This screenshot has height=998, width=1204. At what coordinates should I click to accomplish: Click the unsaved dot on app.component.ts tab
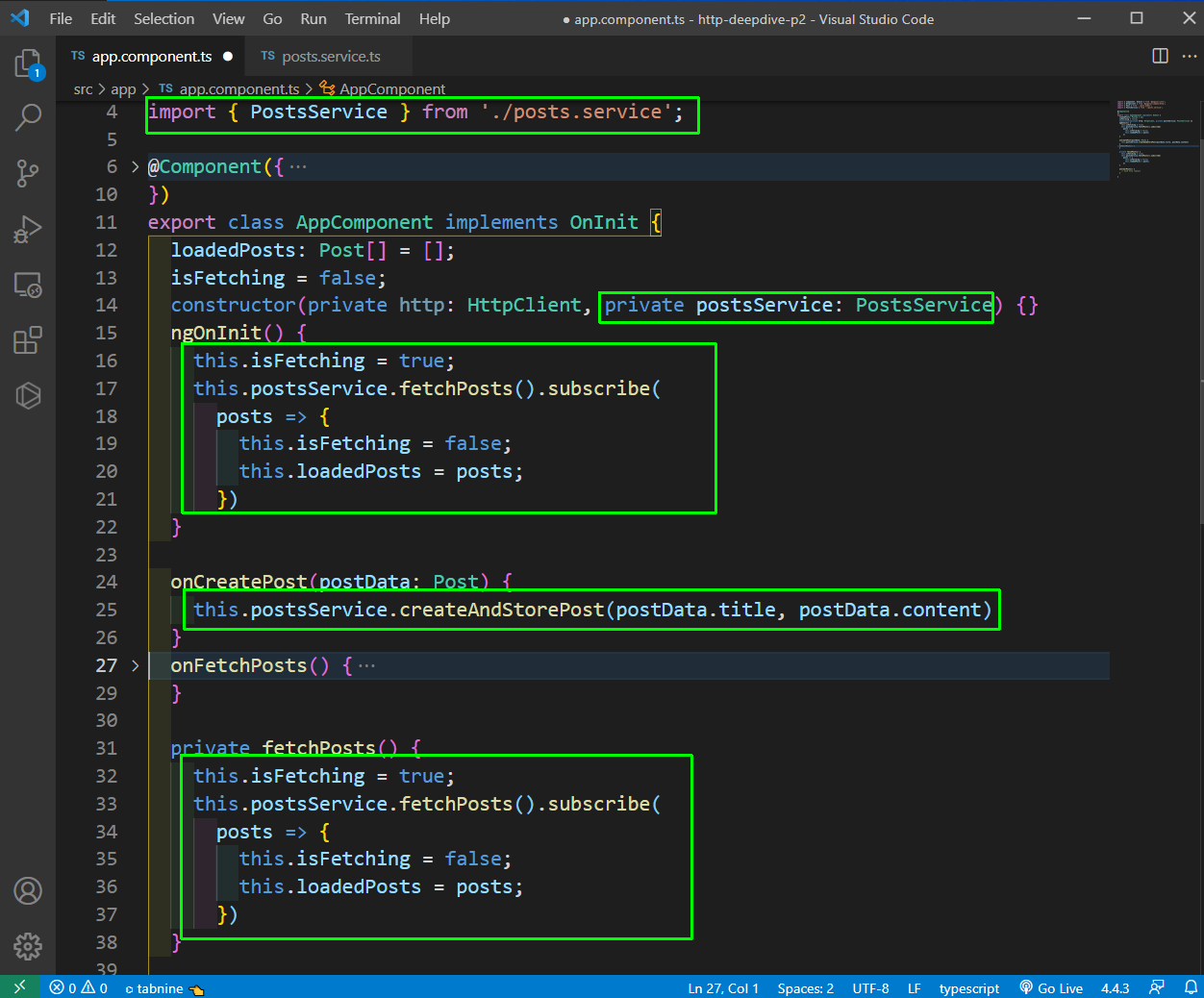[x=228, y=56]
